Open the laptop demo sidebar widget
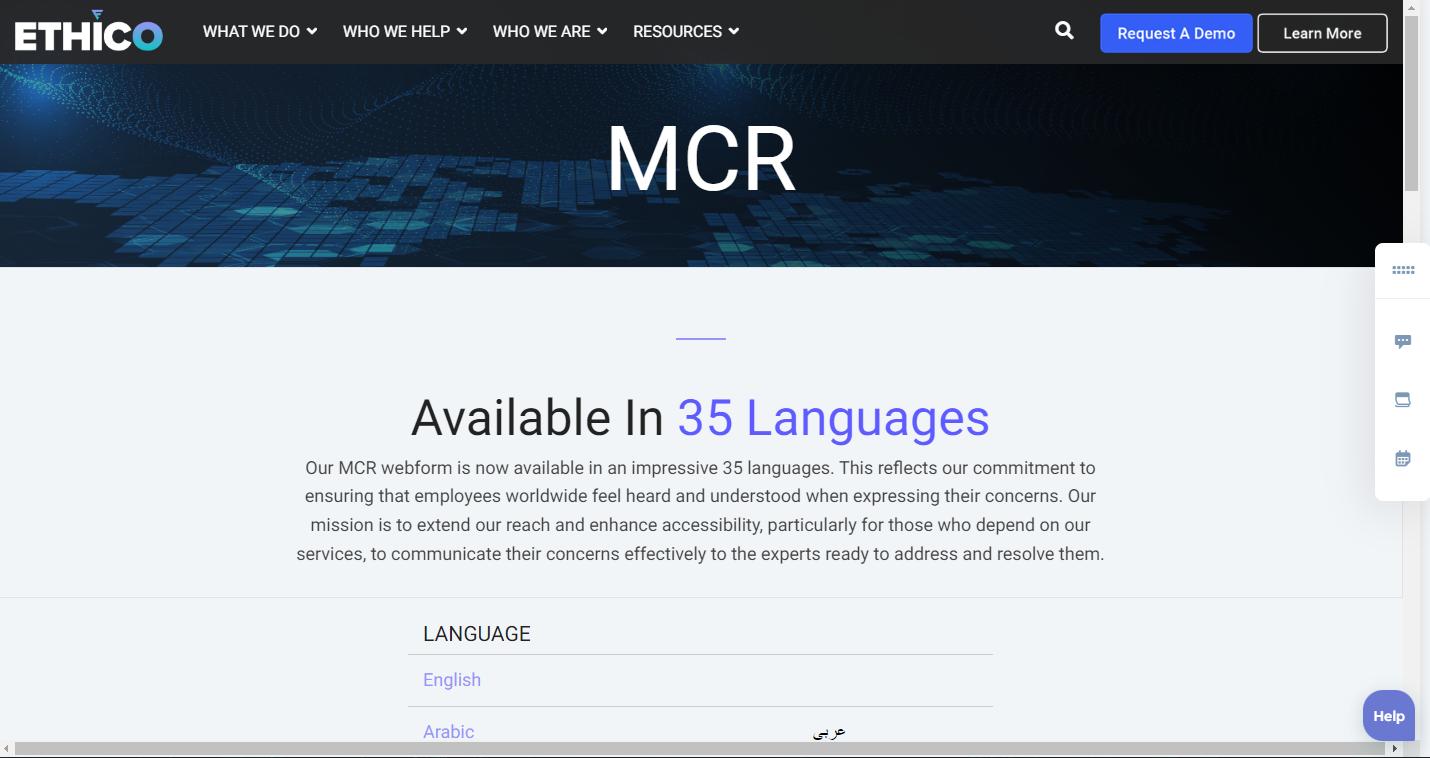 tap(1402, 399)
